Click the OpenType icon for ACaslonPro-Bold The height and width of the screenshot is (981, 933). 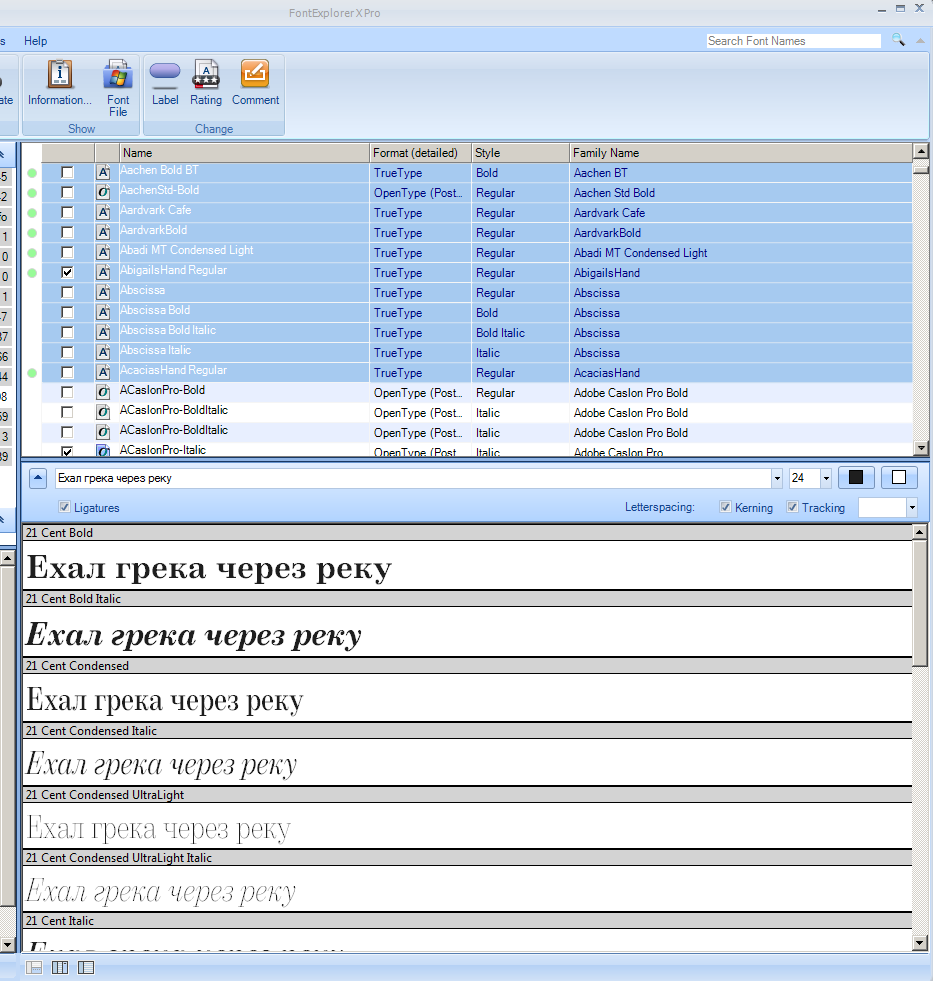104,393
